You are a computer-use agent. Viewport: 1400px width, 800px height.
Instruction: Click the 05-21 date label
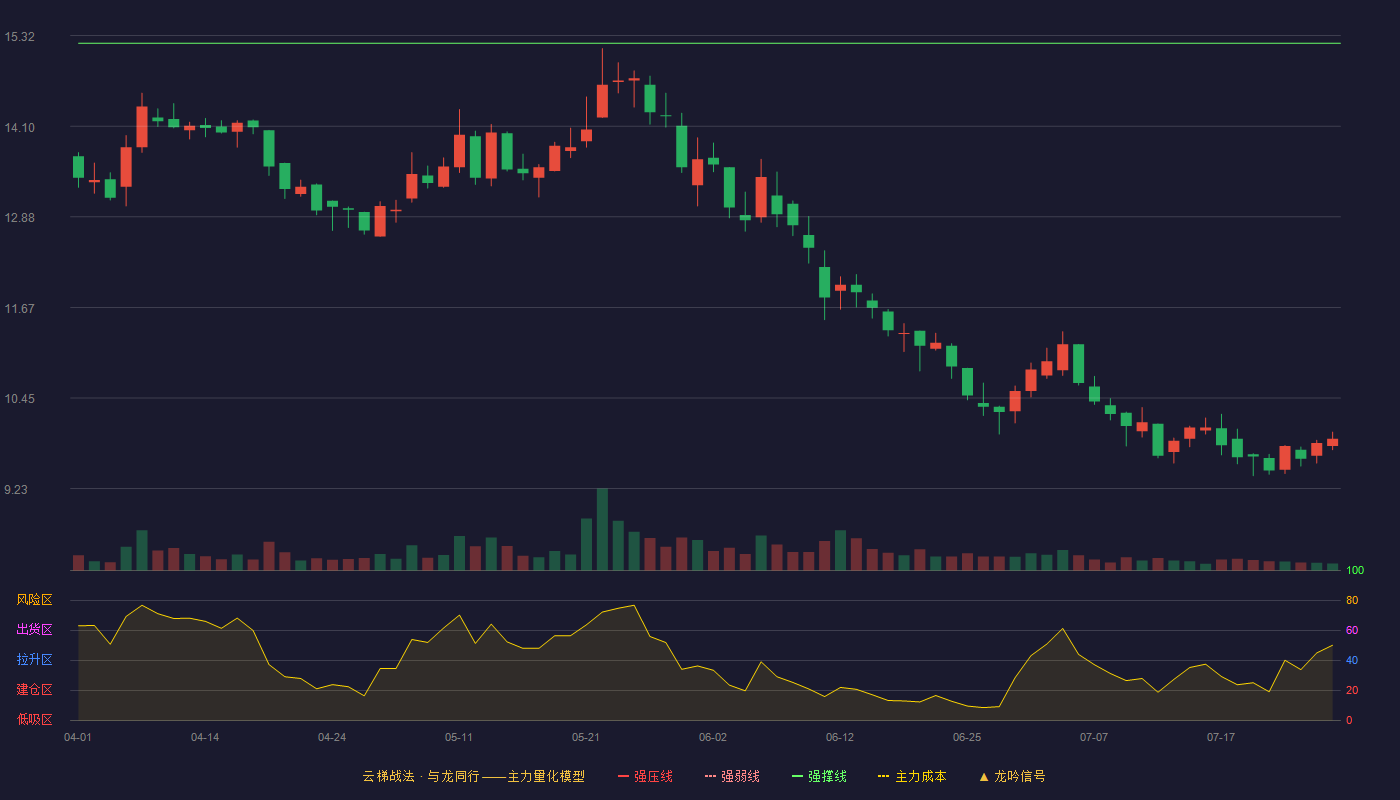[586, 737]
